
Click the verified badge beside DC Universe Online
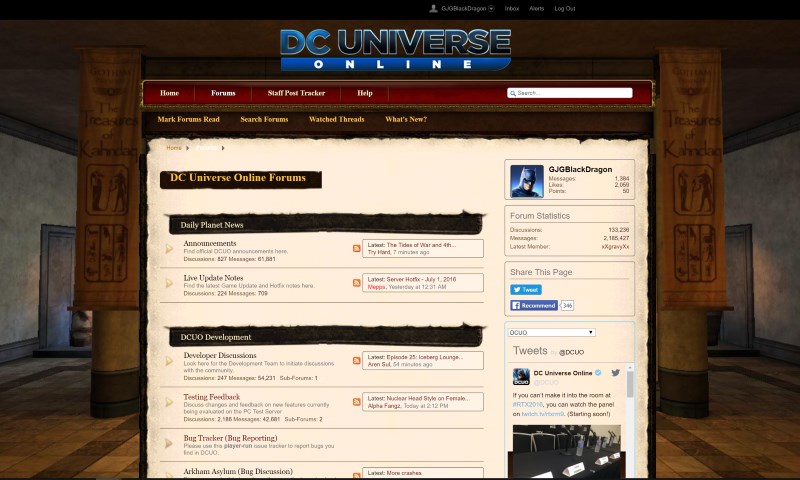(x=598, y=373)
